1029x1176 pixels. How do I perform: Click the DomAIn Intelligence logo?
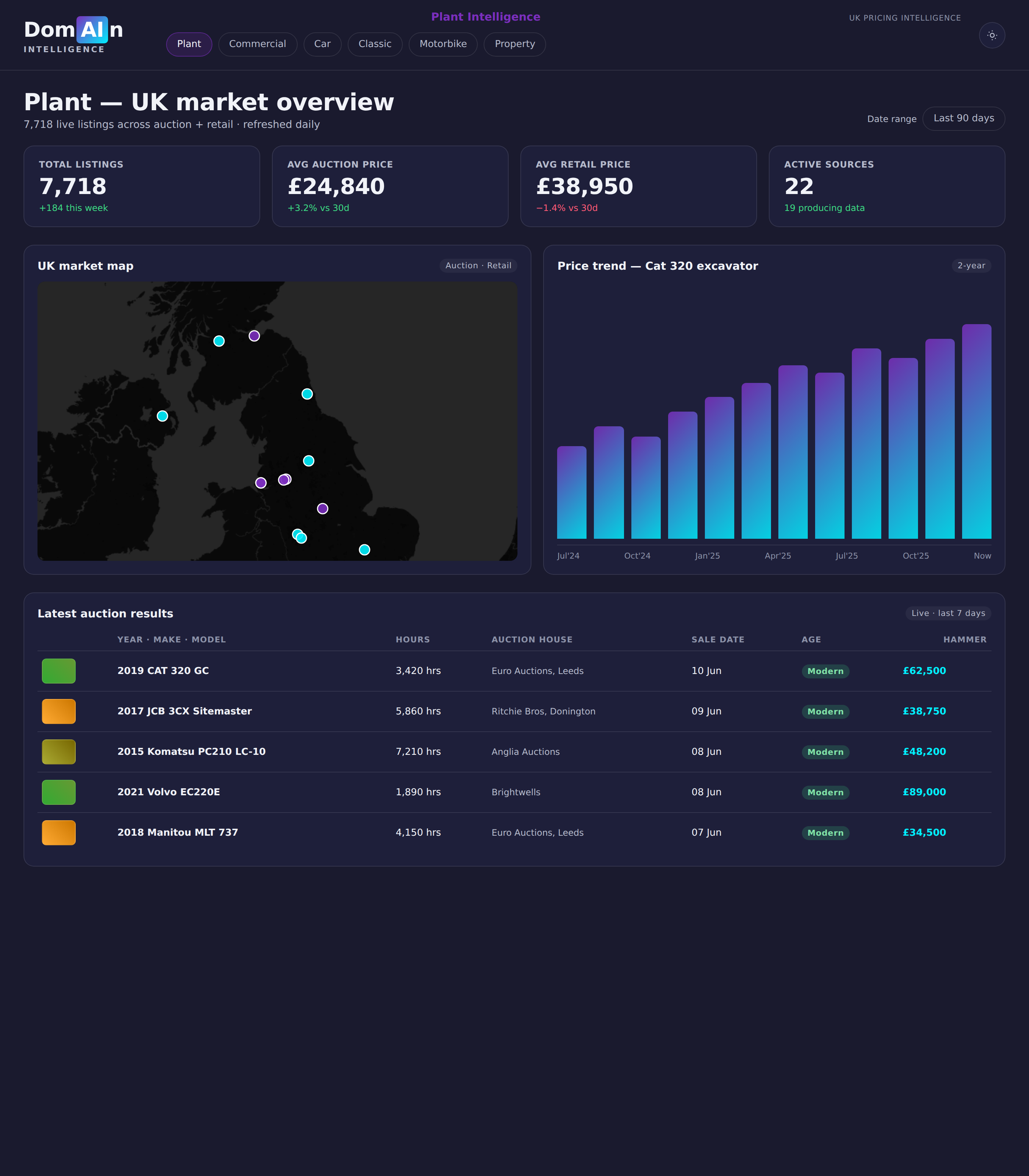coord(73,36)
